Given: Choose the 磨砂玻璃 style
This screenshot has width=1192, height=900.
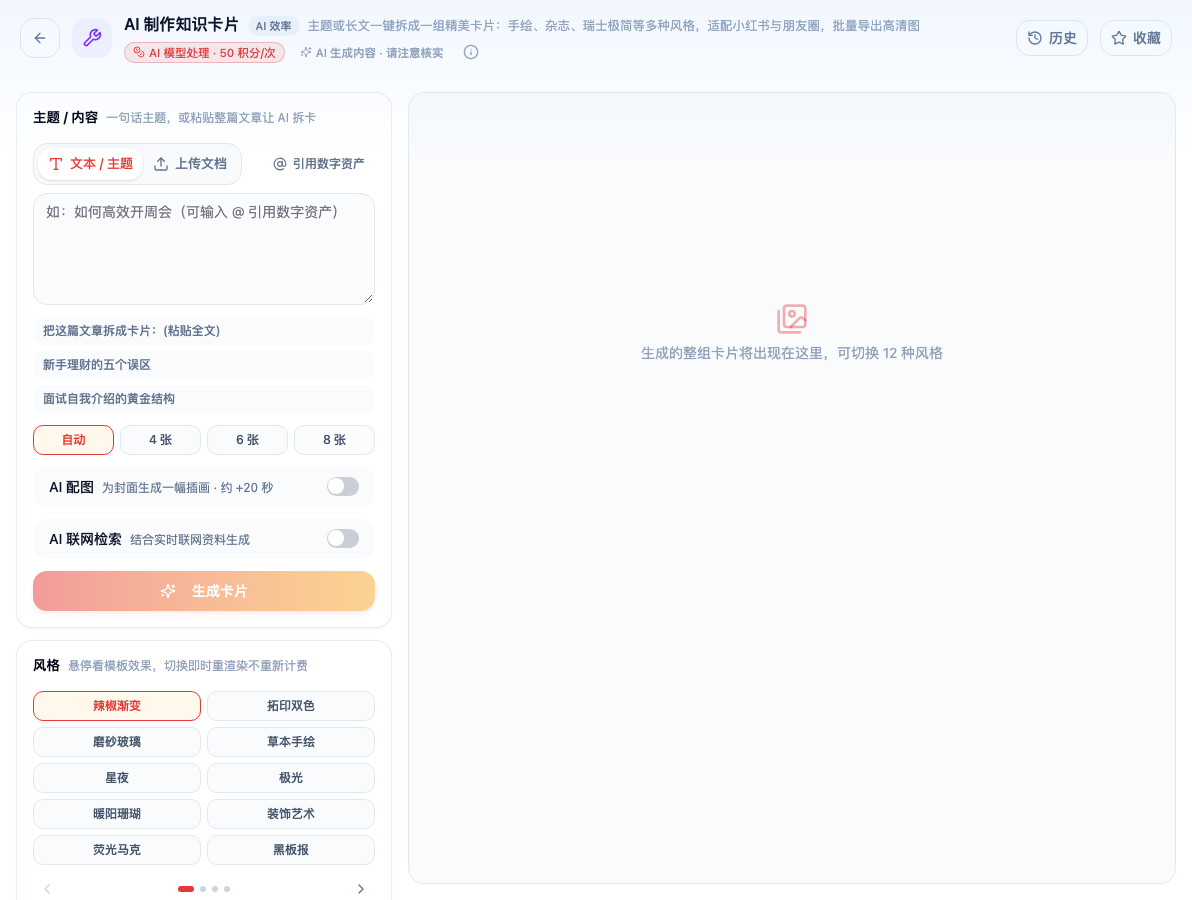Looking at the screenshot, I should tap(117, 742).
